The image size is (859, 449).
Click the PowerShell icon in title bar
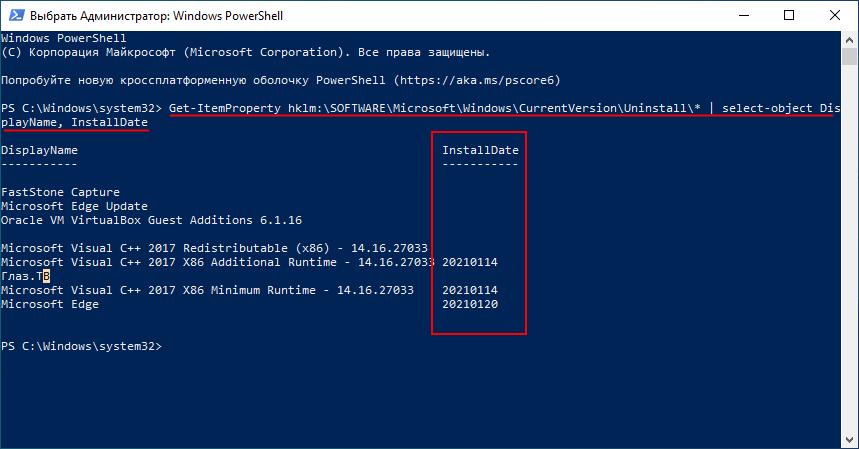point(16,15)
